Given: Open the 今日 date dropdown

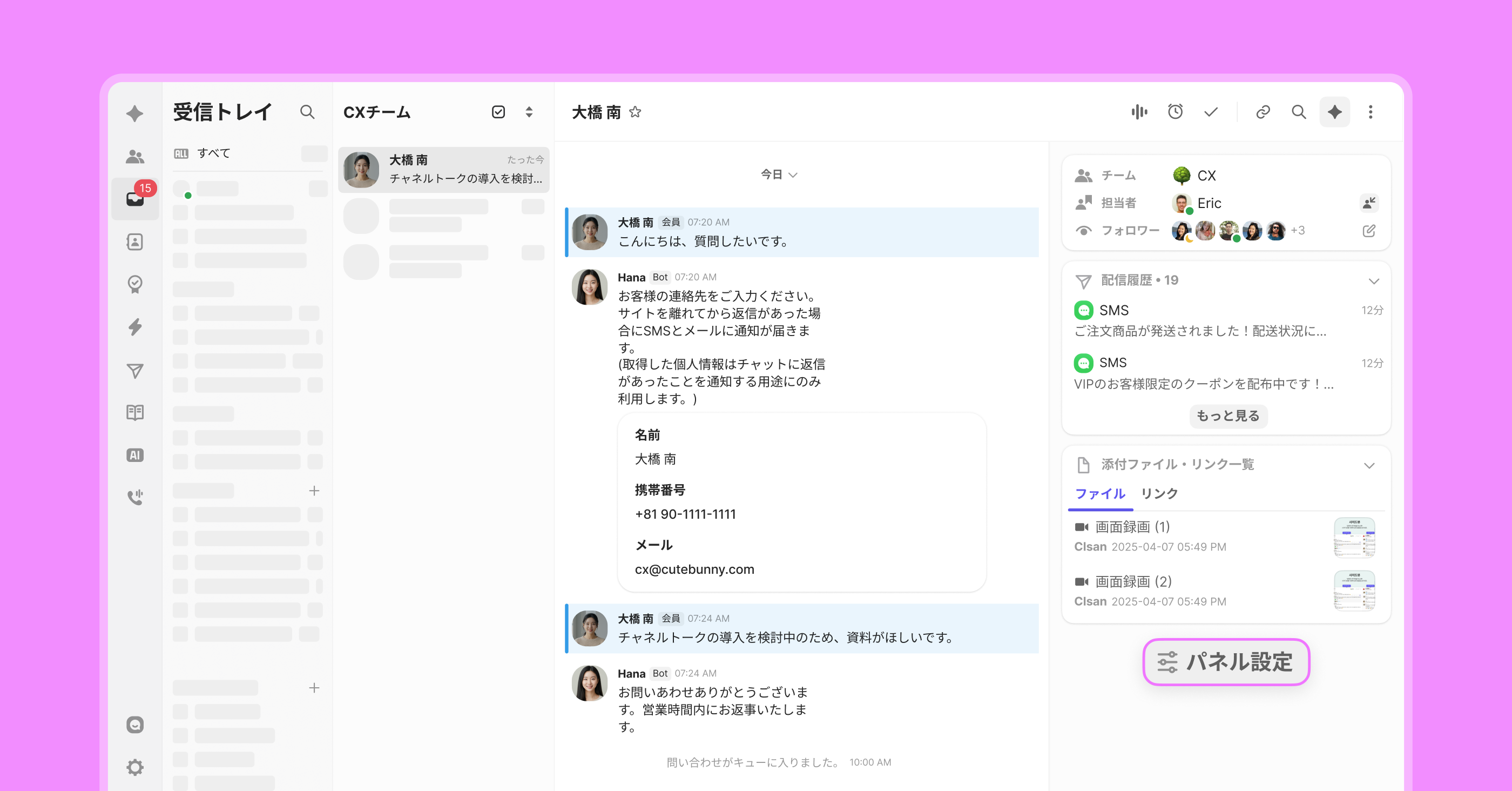Looking at the screenshot, I should (x=778, y=175).
